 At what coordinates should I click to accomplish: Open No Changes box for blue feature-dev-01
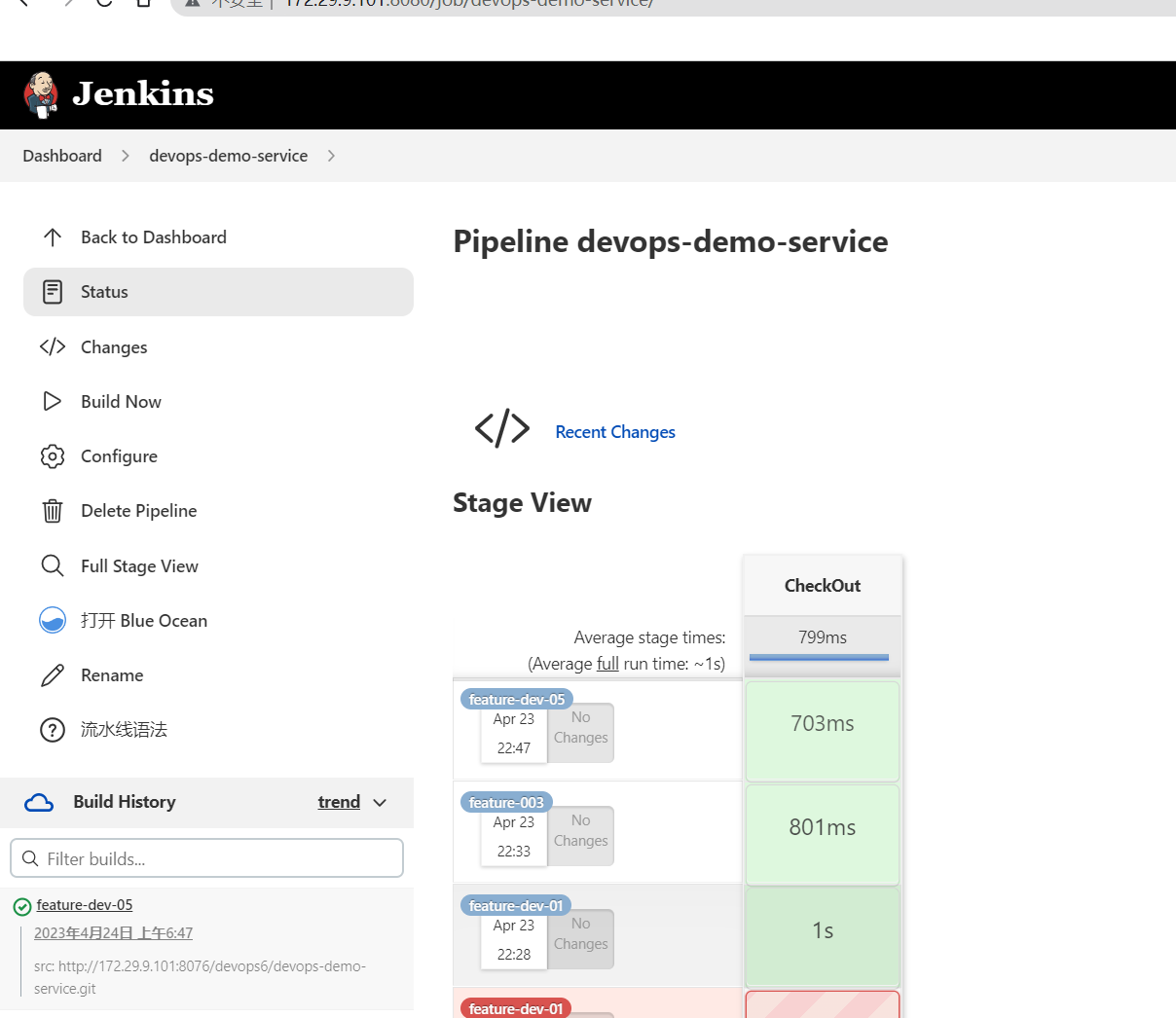581,938
